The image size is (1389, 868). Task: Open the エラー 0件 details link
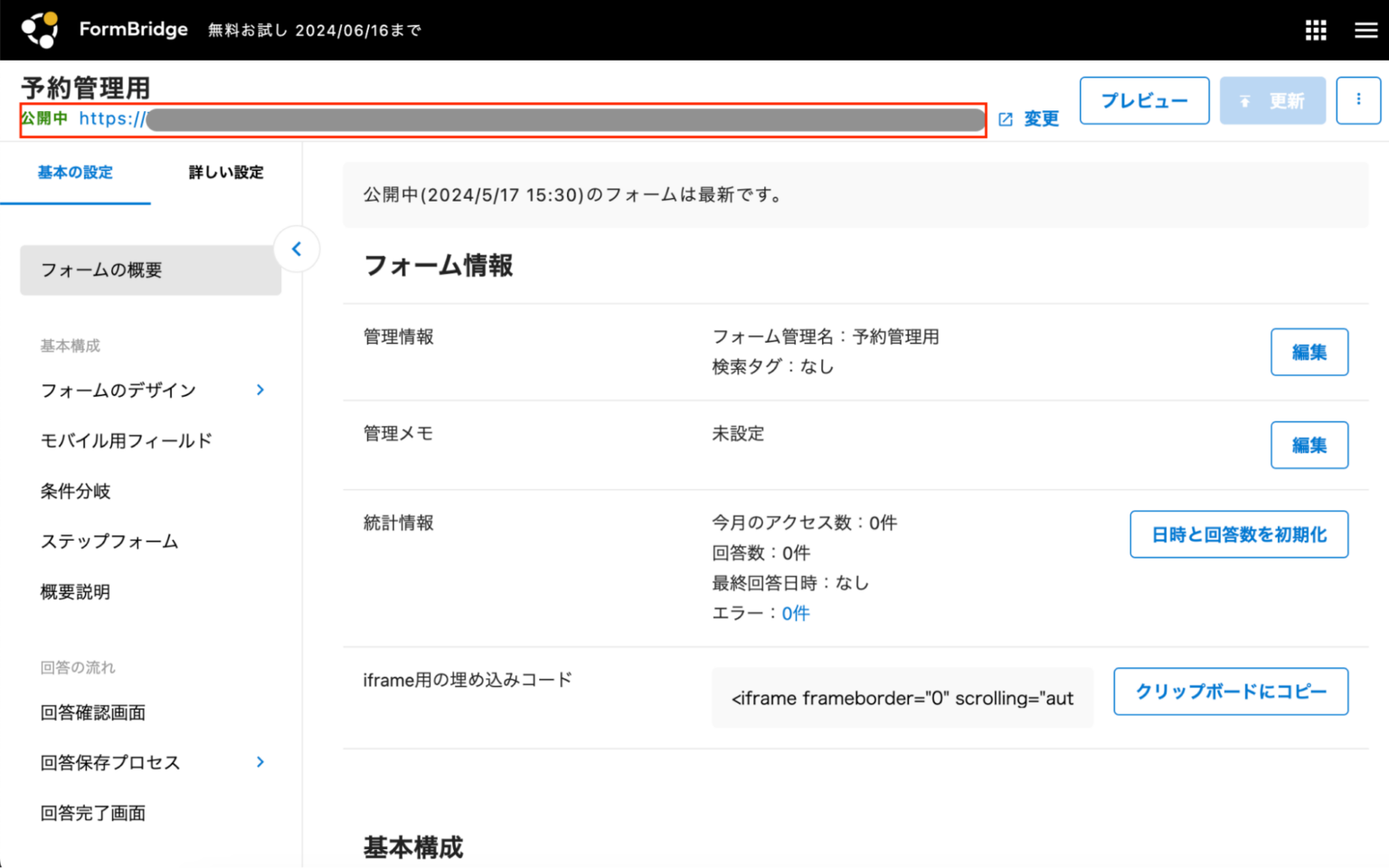(795, 613)
